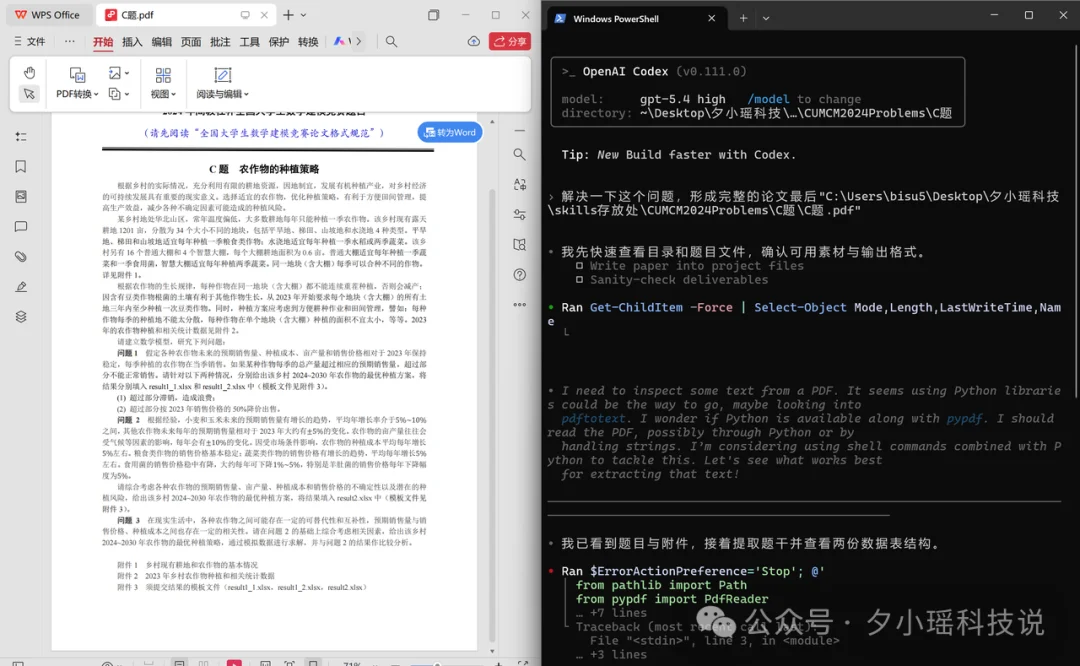This screenshot has width=1080, height=666.
Task: Click the cloud upload icon
Action: (474, 42)
